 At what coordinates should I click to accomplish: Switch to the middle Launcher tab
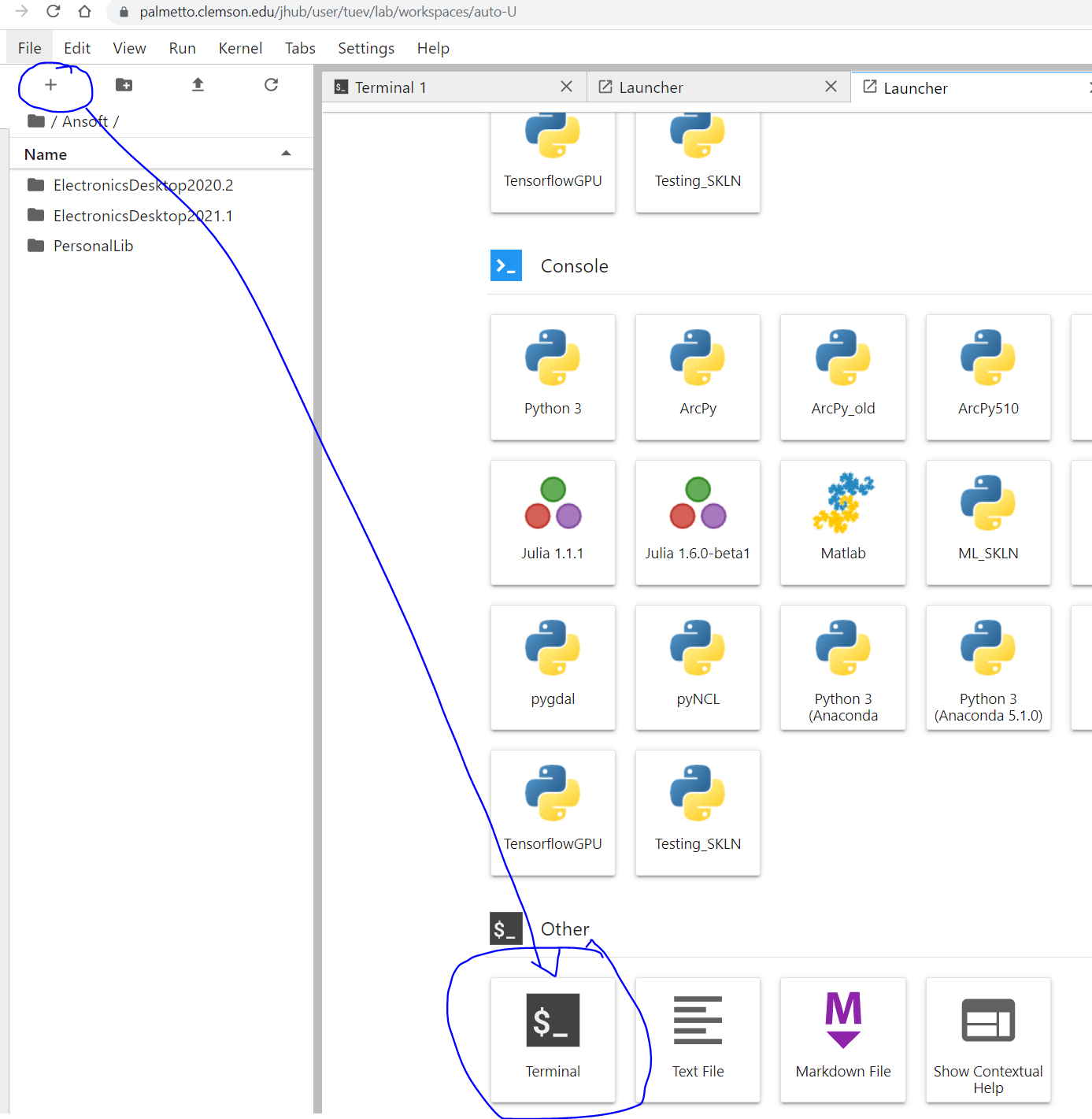click(x=719, y=87)
